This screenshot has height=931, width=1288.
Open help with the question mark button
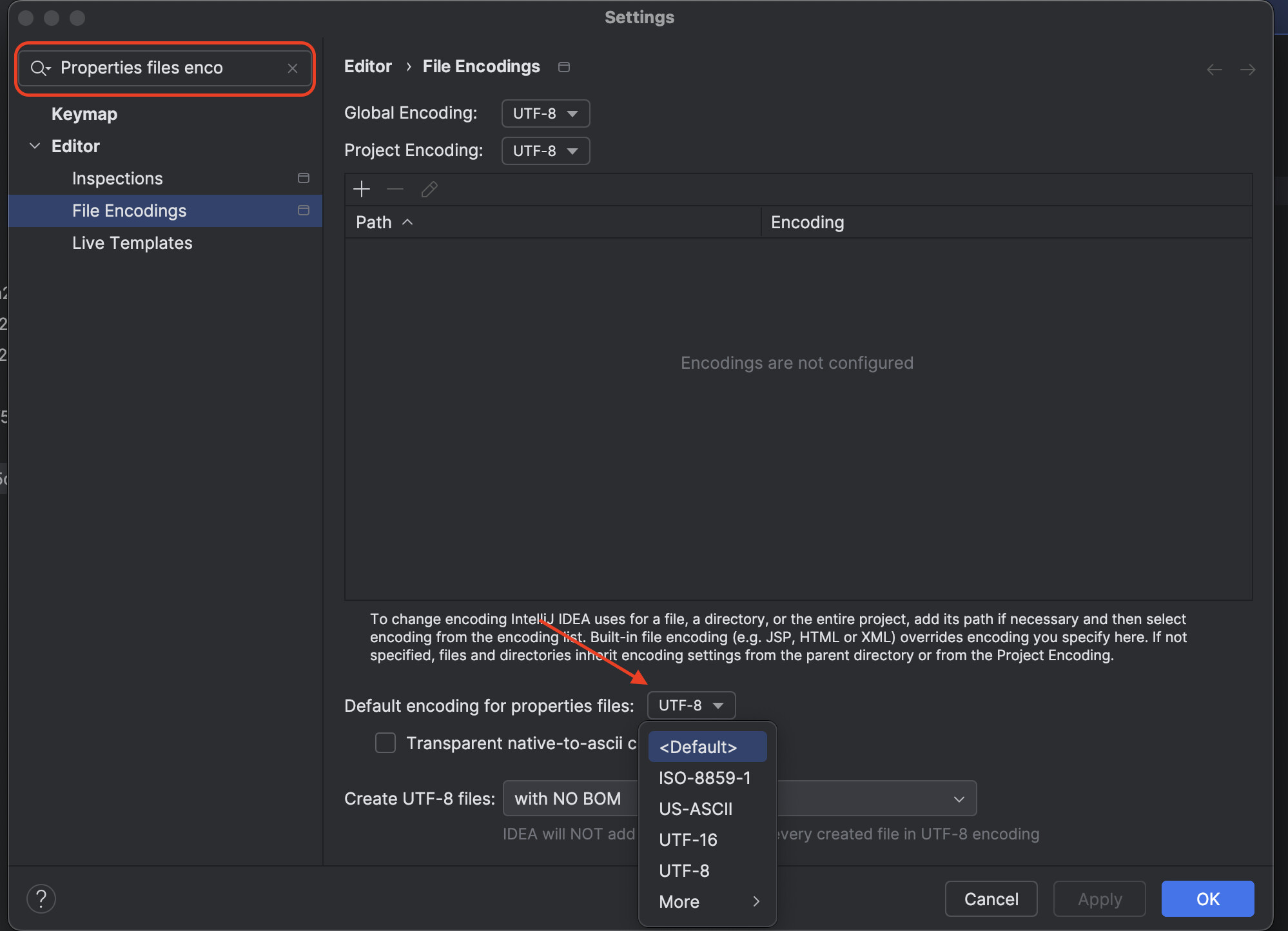pyautogui.click(x=41, y=898)
